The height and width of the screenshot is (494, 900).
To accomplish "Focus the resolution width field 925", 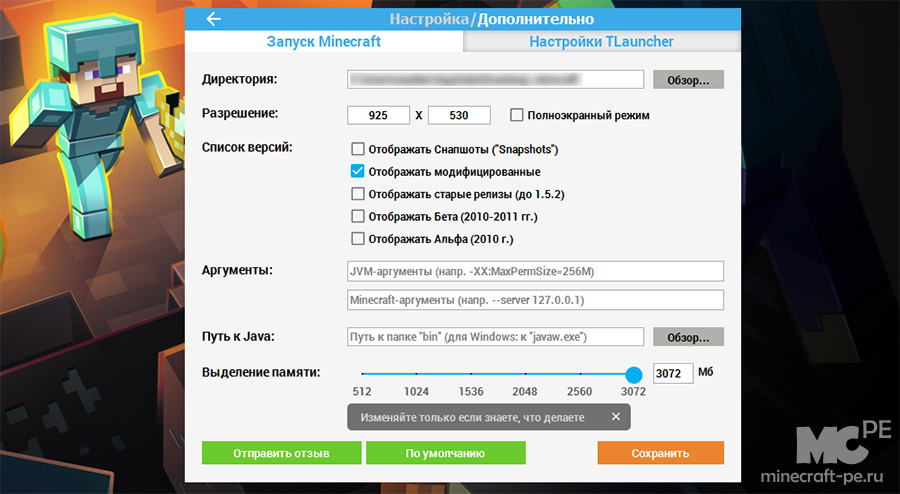I will tap(378, 115).
